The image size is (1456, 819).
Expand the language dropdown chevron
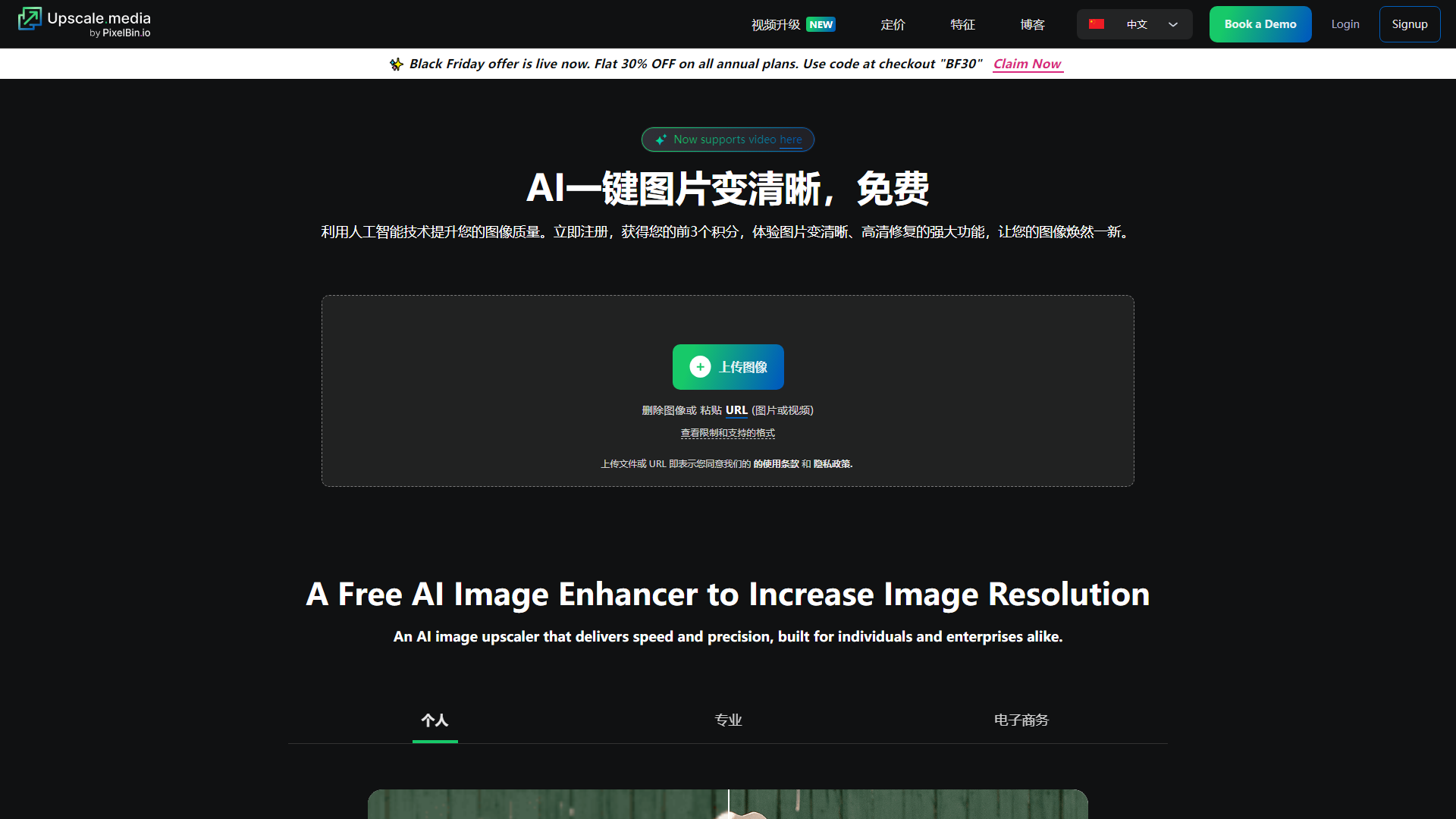[x=1173, y=24]
